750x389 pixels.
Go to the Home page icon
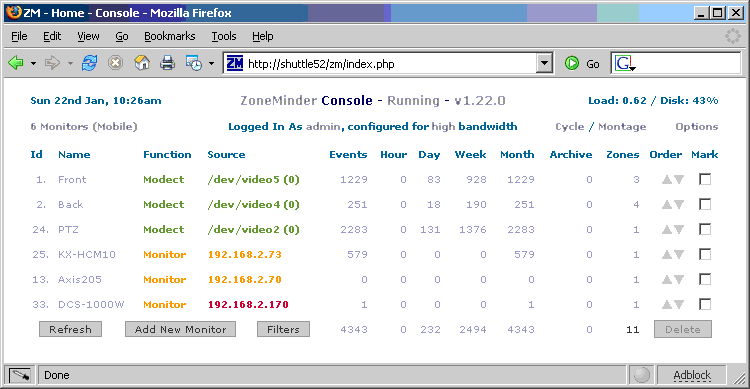(x=142, y=63)
